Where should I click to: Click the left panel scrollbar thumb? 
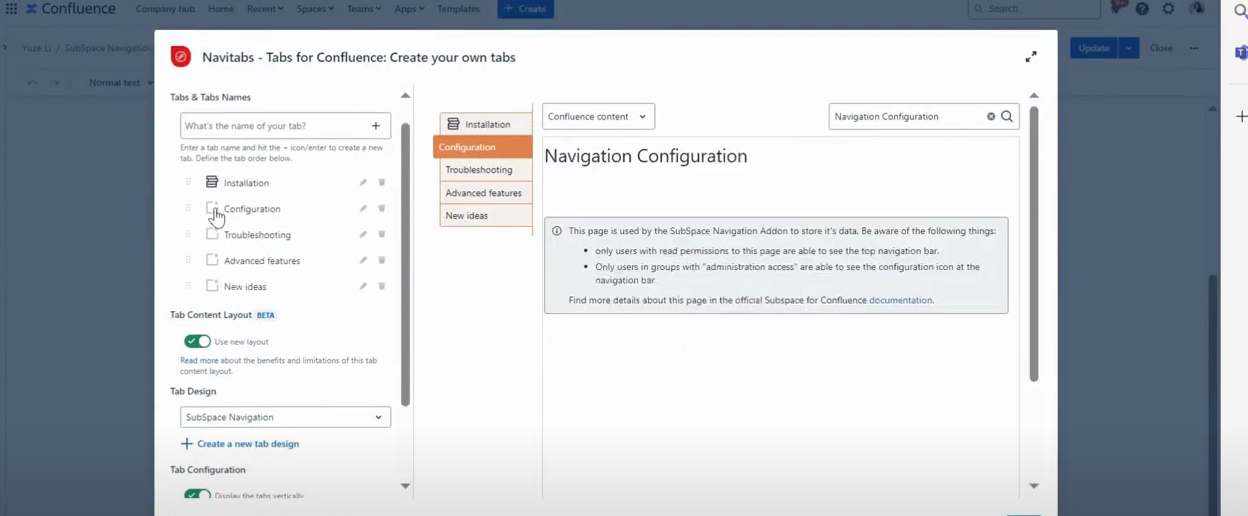point(405,264)
